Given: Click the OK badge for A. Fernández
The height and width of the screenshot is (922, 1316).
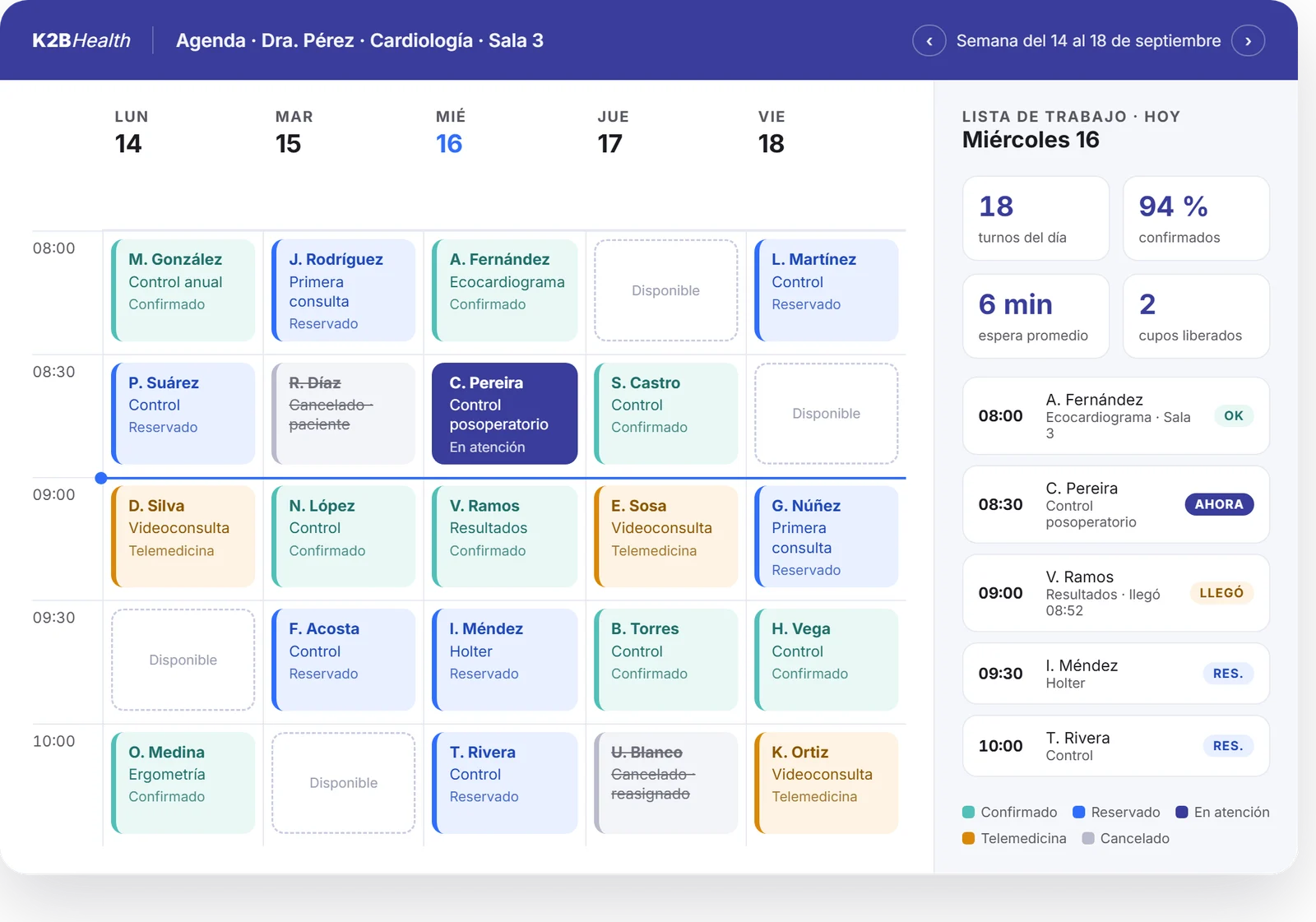Looking at the screenshot, I should click(x=1233, y=416).
